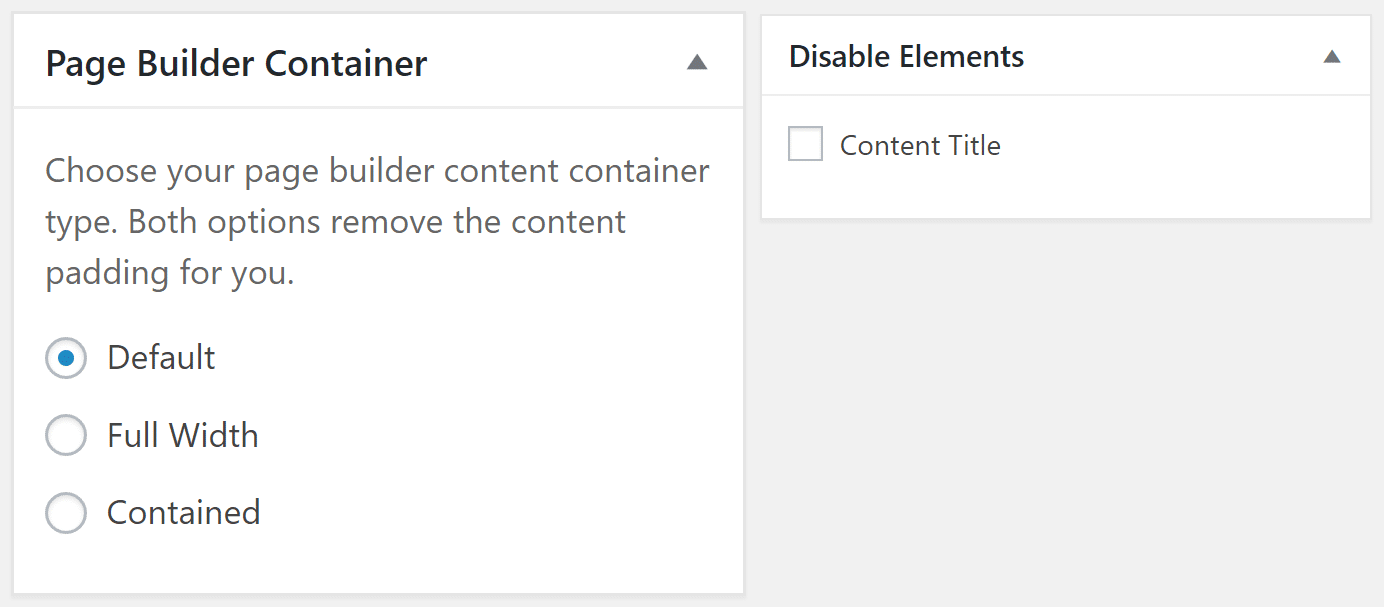
Task: Tick the checkbox under Disable Elements
Action: [805, 143]
